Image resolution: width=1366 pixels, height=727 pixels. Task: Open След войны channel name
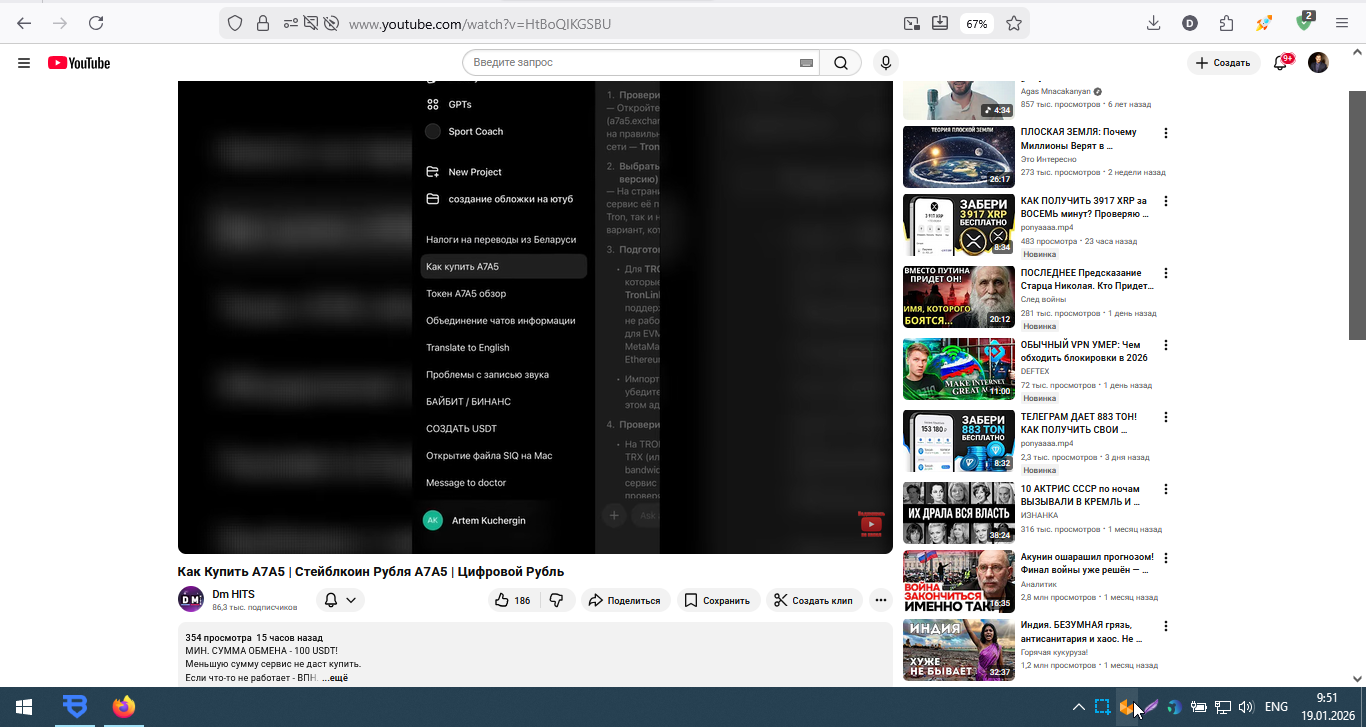click(x=1043, y=299)
